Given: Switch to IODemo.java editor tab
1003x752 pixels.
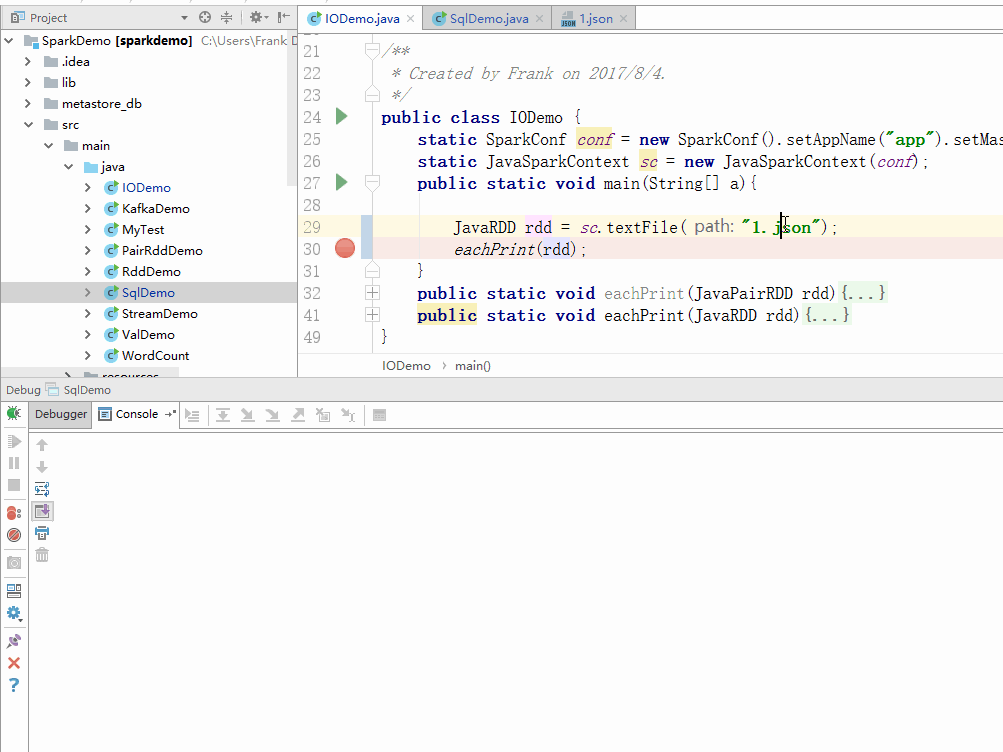Looking at the screenshot, I should pos(361,19).
